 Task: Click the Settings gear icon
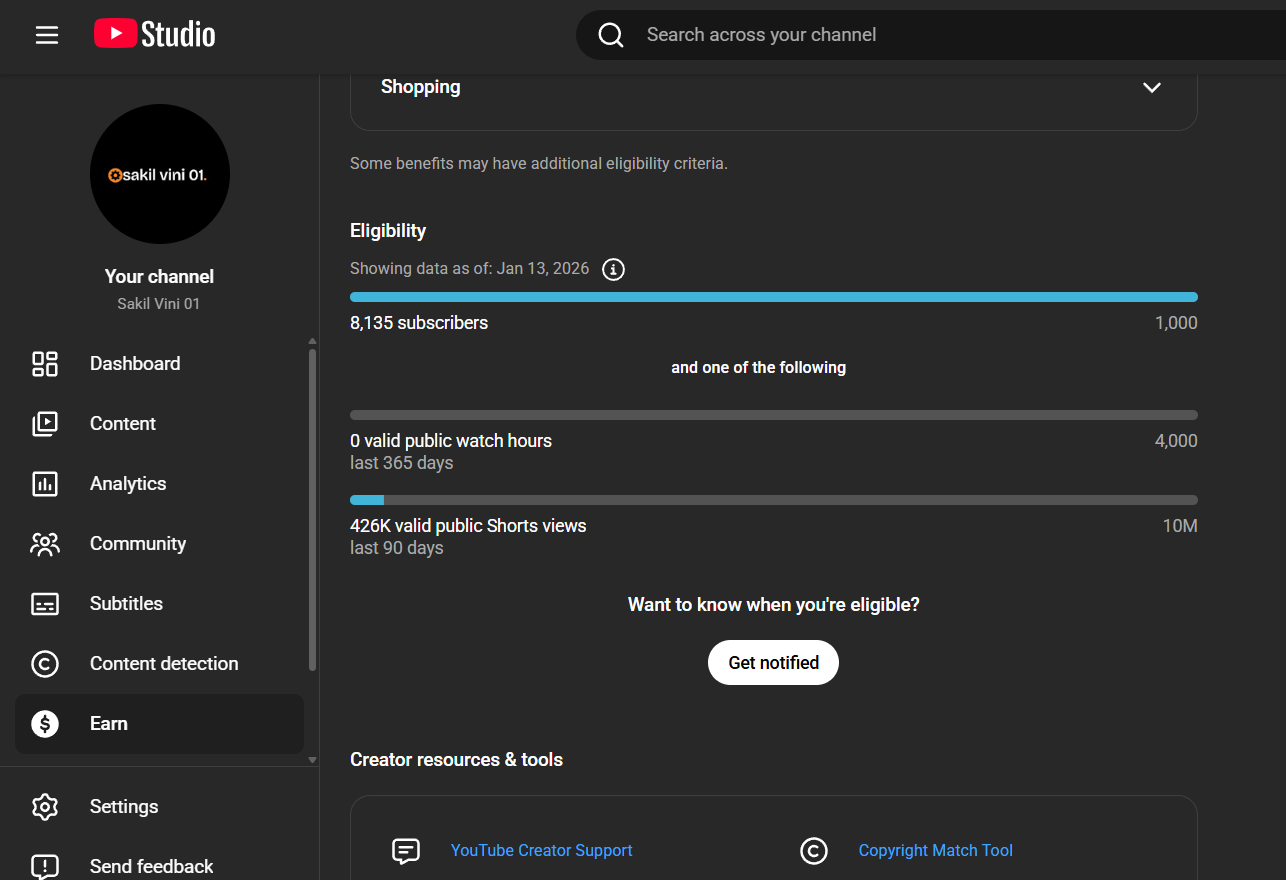pos(45,807)
